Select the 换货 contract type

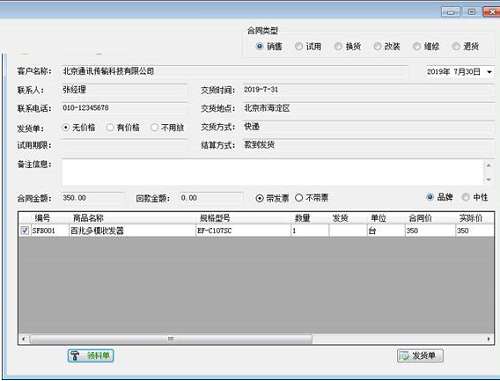tap(348, 46)
